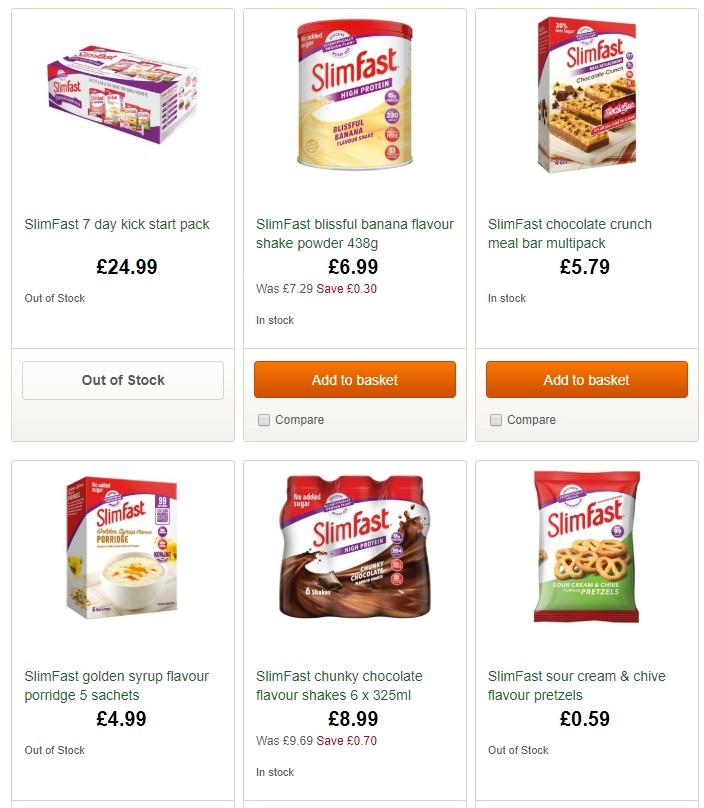Check Compare for the chocolate crunch bars

coord(495,420)
